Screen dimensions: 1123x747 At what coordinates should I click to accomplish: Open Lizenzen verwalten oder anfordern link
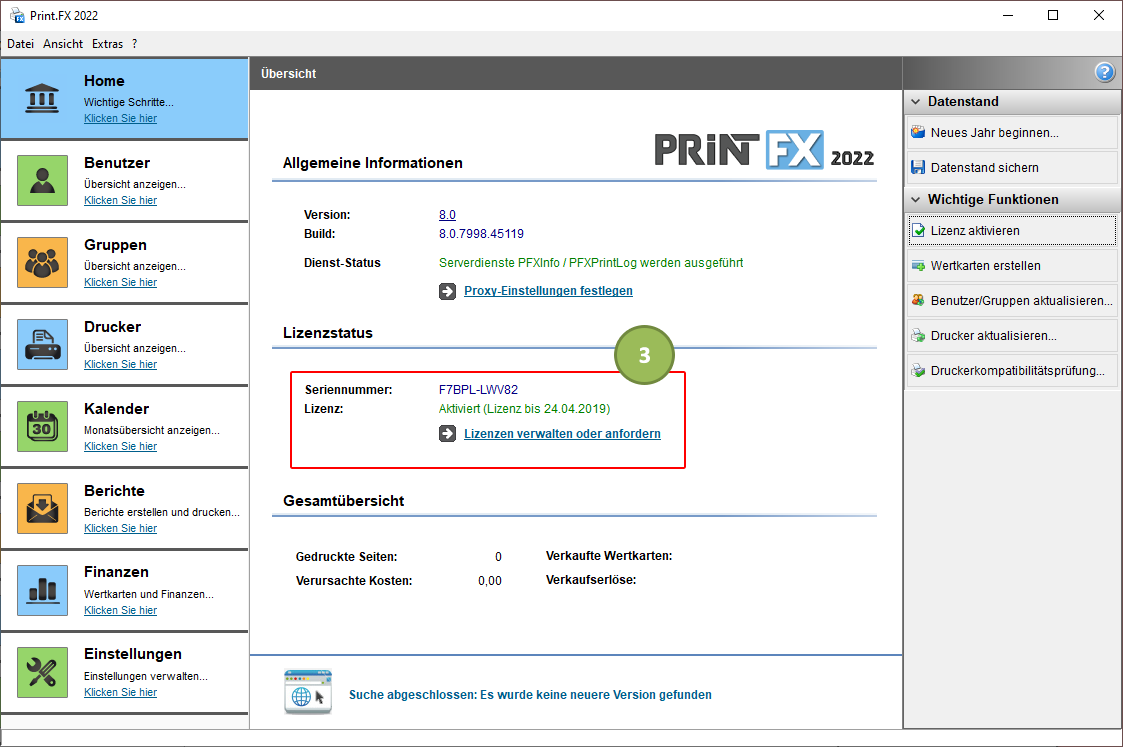562,434
